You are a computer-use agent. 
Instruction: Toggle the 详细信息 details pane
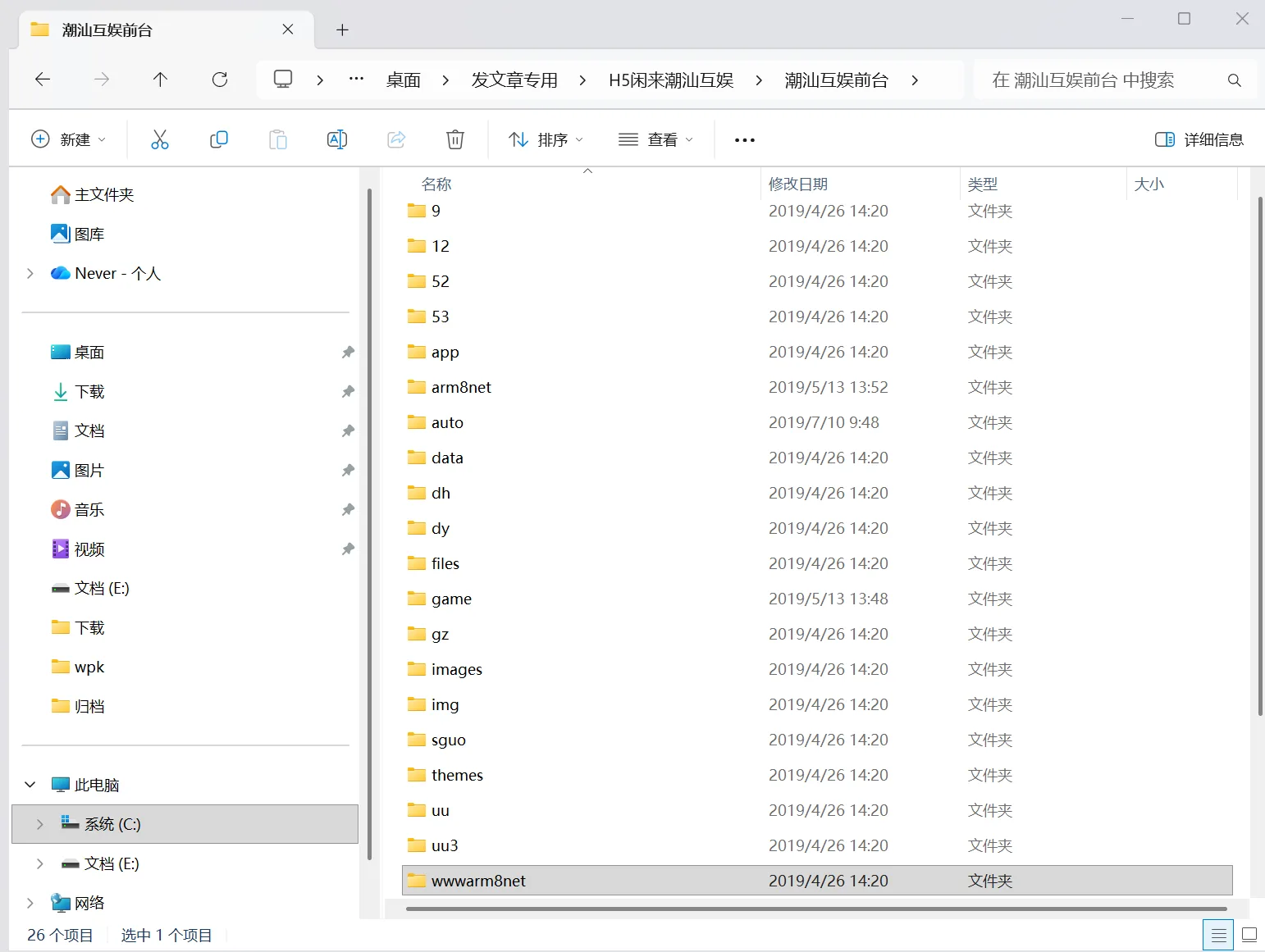[1199, 139]
